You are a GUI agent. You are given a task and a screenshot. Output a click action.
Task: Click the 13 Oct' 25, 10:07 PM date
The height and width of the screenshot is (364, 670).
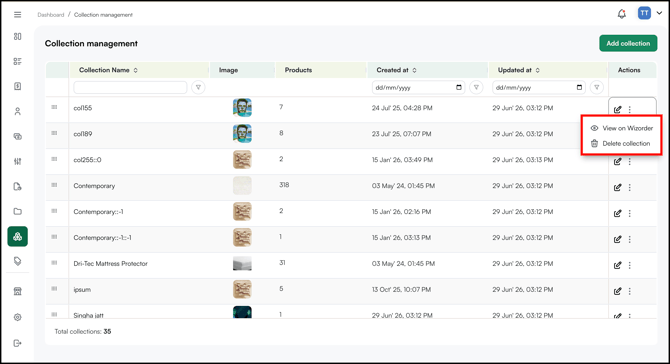coord(401,290)
